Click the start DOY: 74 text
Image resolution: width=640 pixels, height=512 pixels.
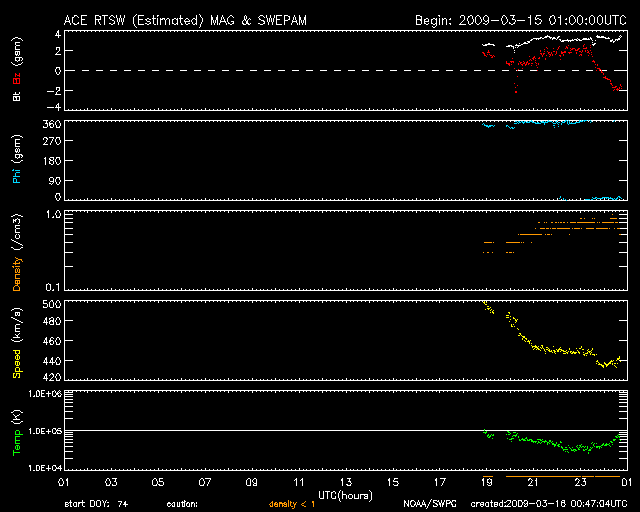[96, 504]
